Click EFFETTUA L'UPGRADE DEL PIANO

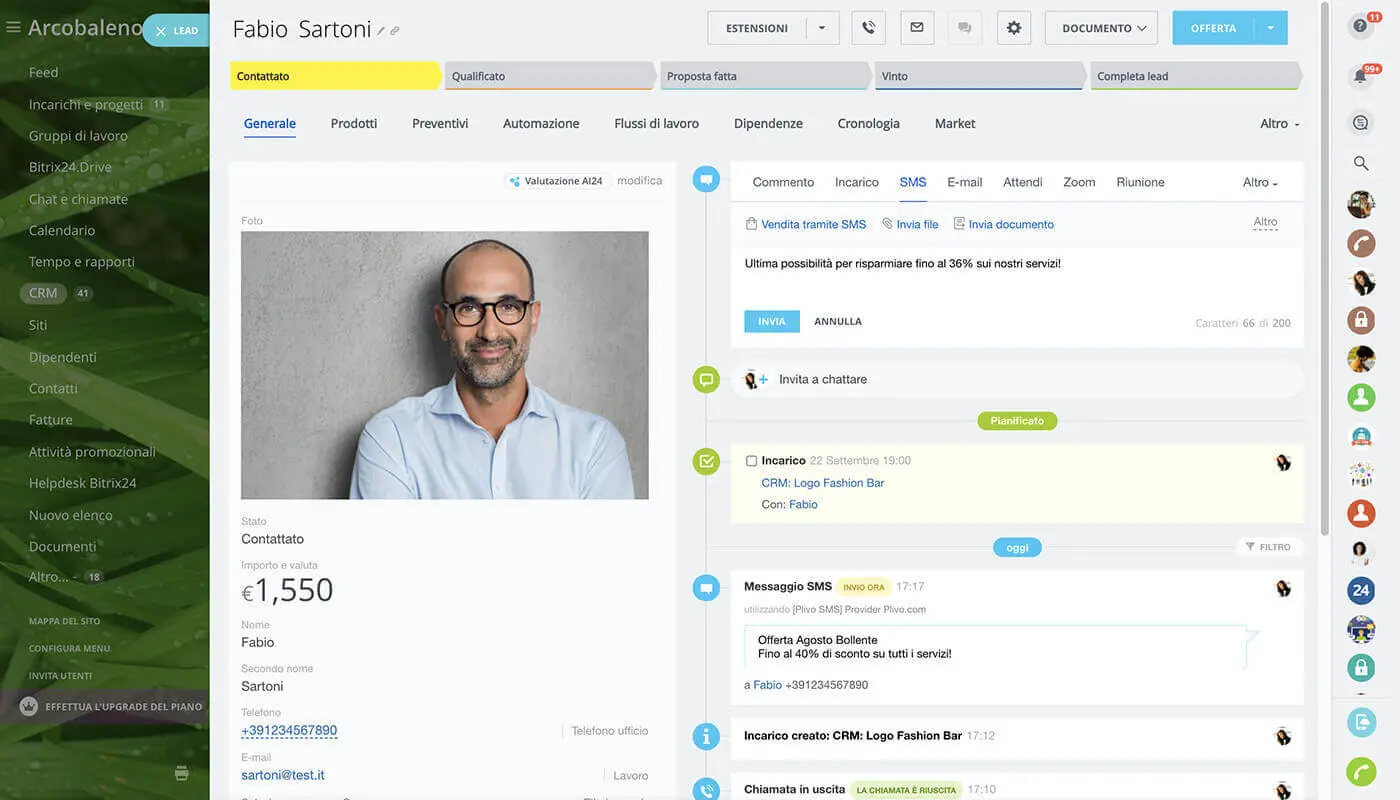tap(124, 707)
